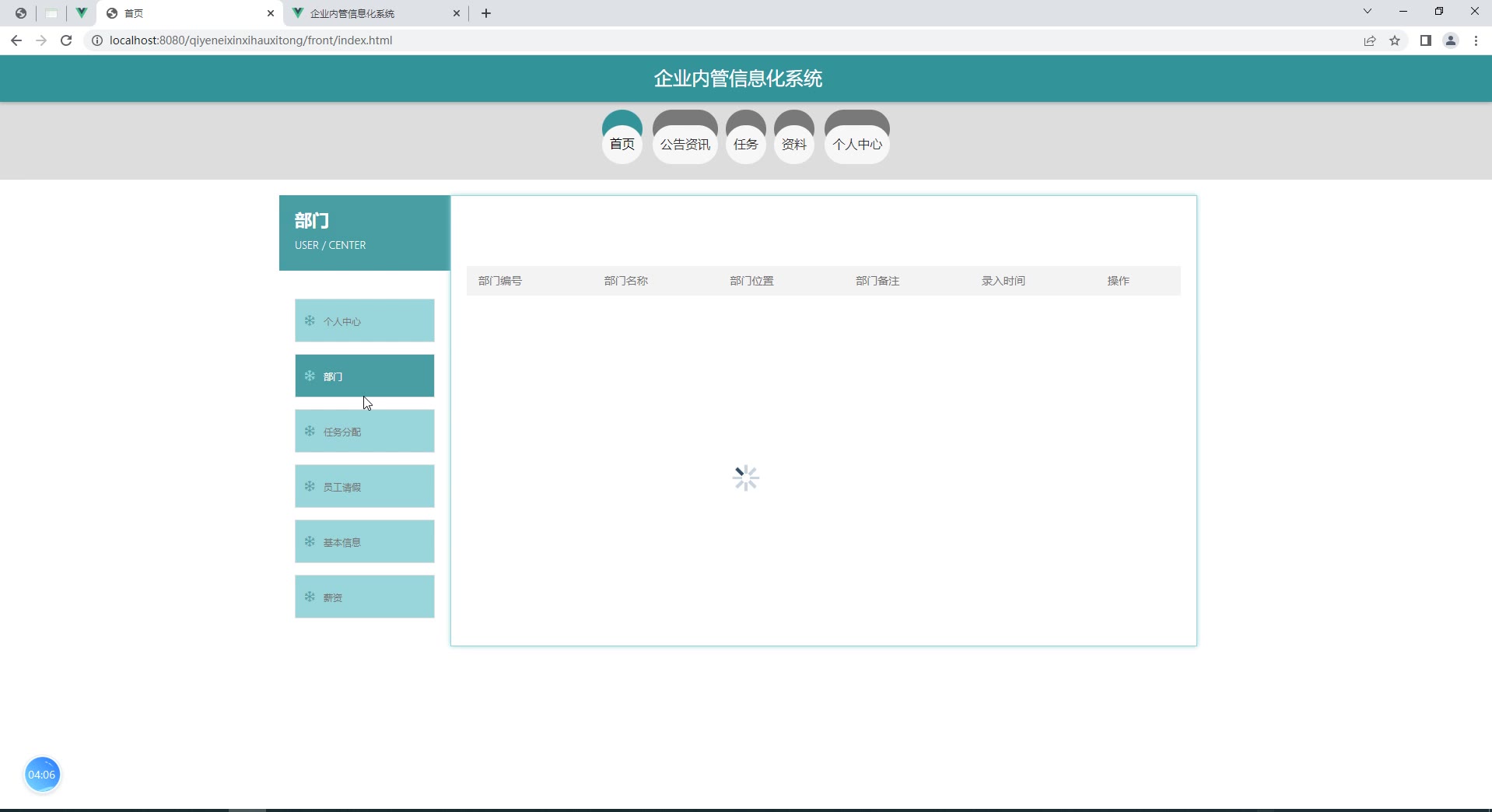
Task: Open the user profile avatar icon
Action: [x=1451, y=40]
